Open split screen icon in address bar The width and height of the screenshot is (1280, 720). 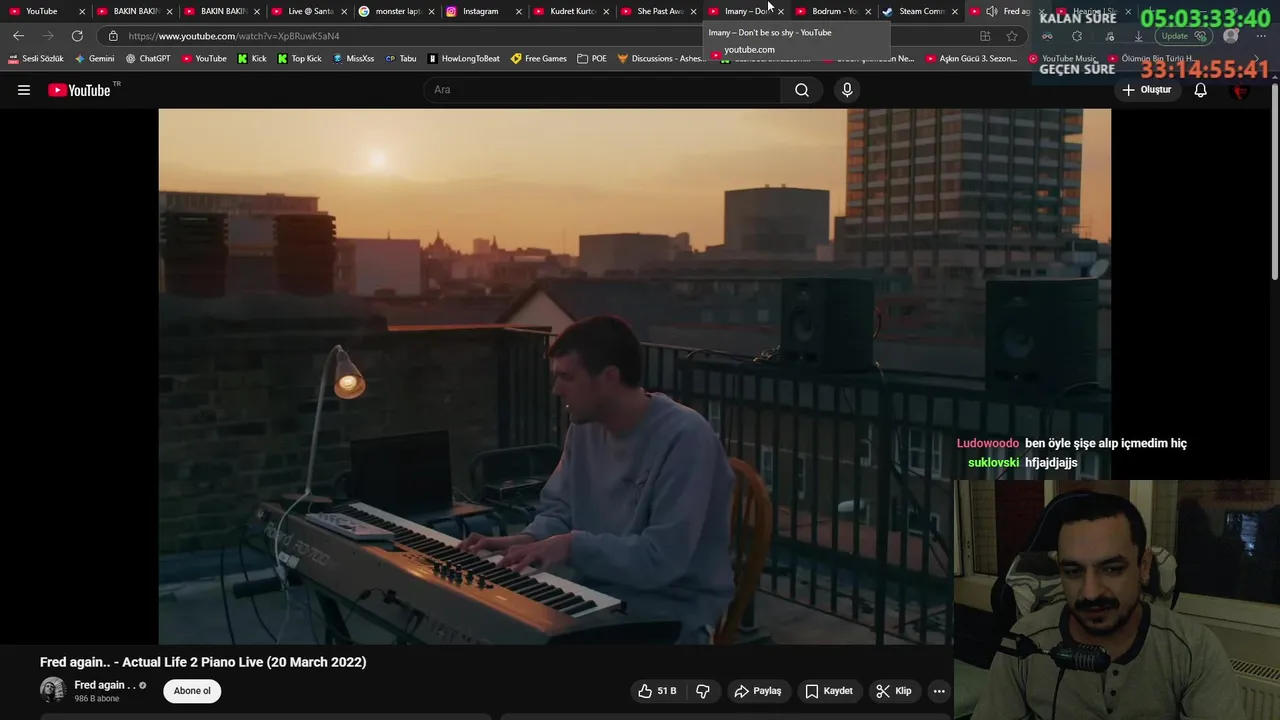[985, 36]
